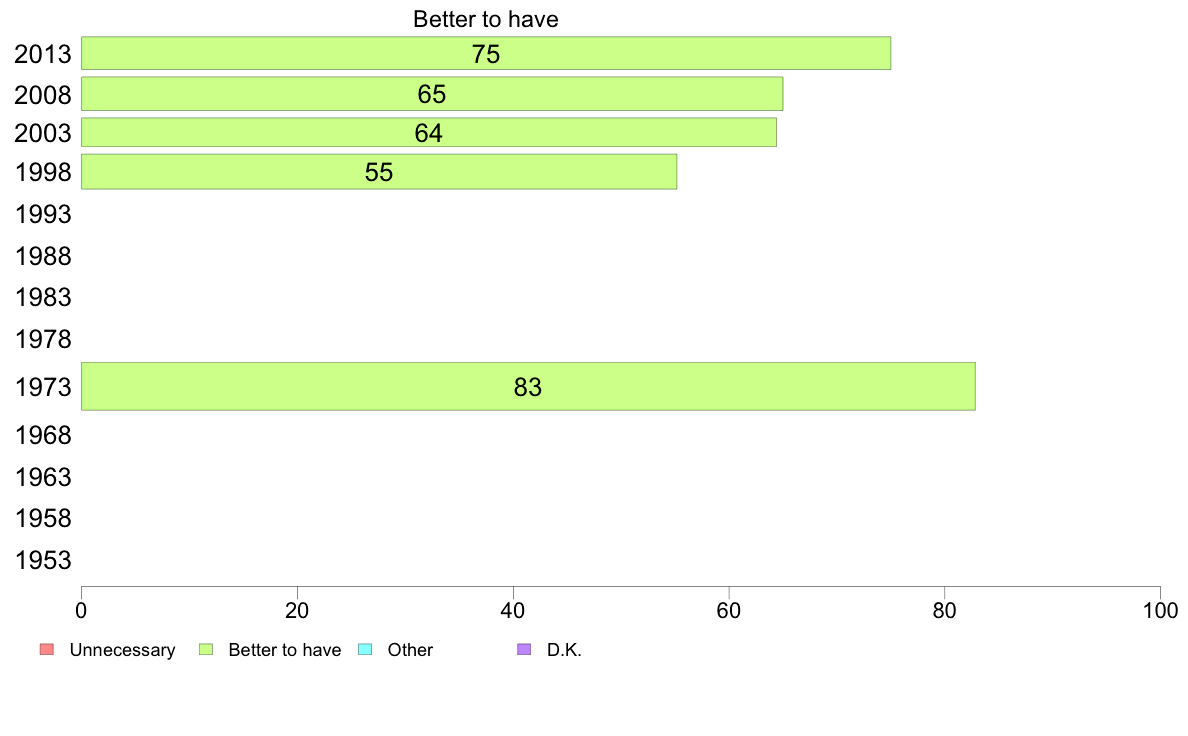Click the Unnecessary legend label
Screen dimensions: 1188x736
(122, 650)
